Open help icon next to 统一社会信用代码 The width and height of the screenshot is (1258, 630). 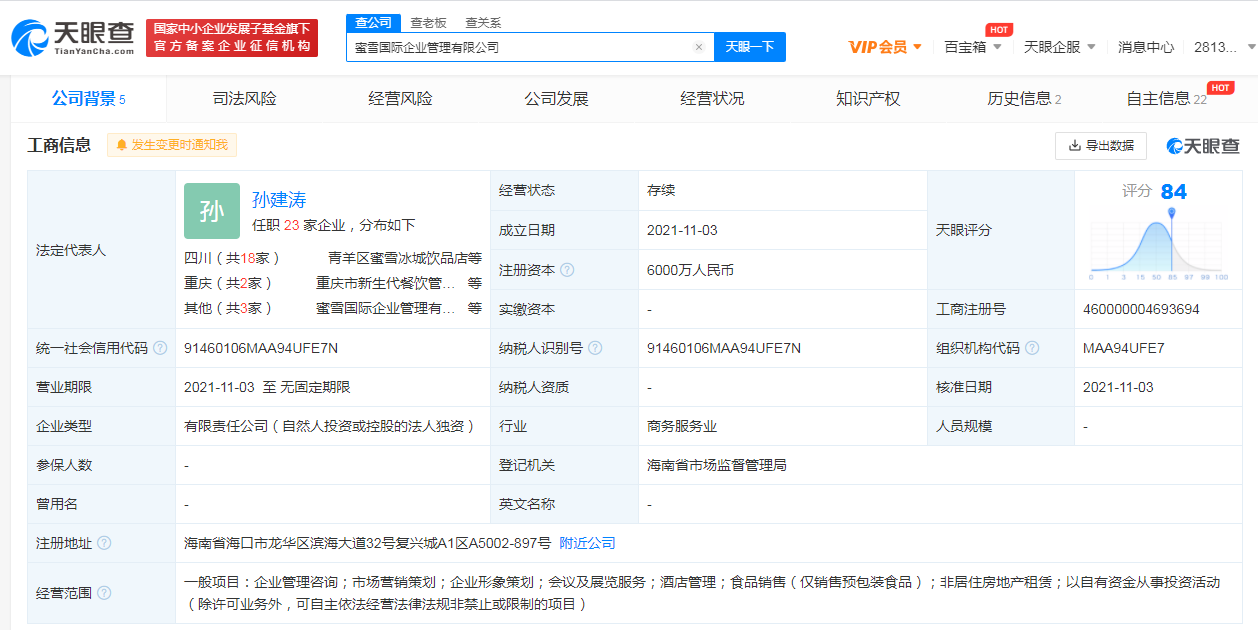pos(160,348)
